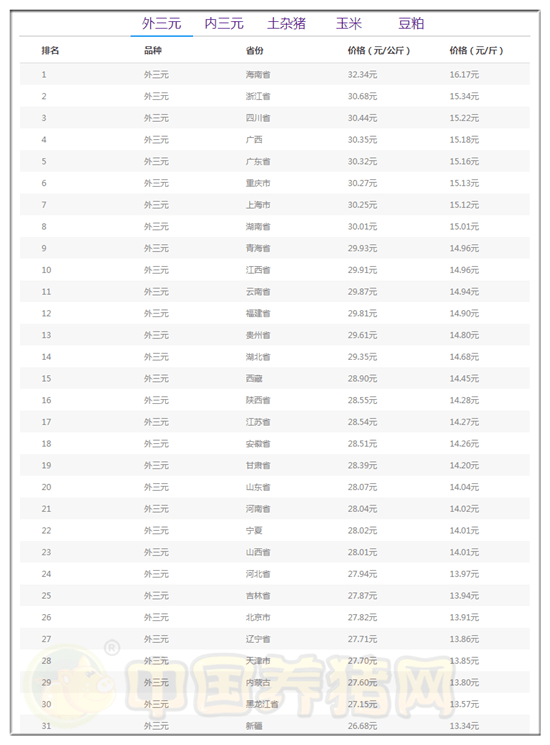Show the 豆粕 price tab
Image resolution: width=550 pixels, height=745 pixels.
tap(411, 23)
